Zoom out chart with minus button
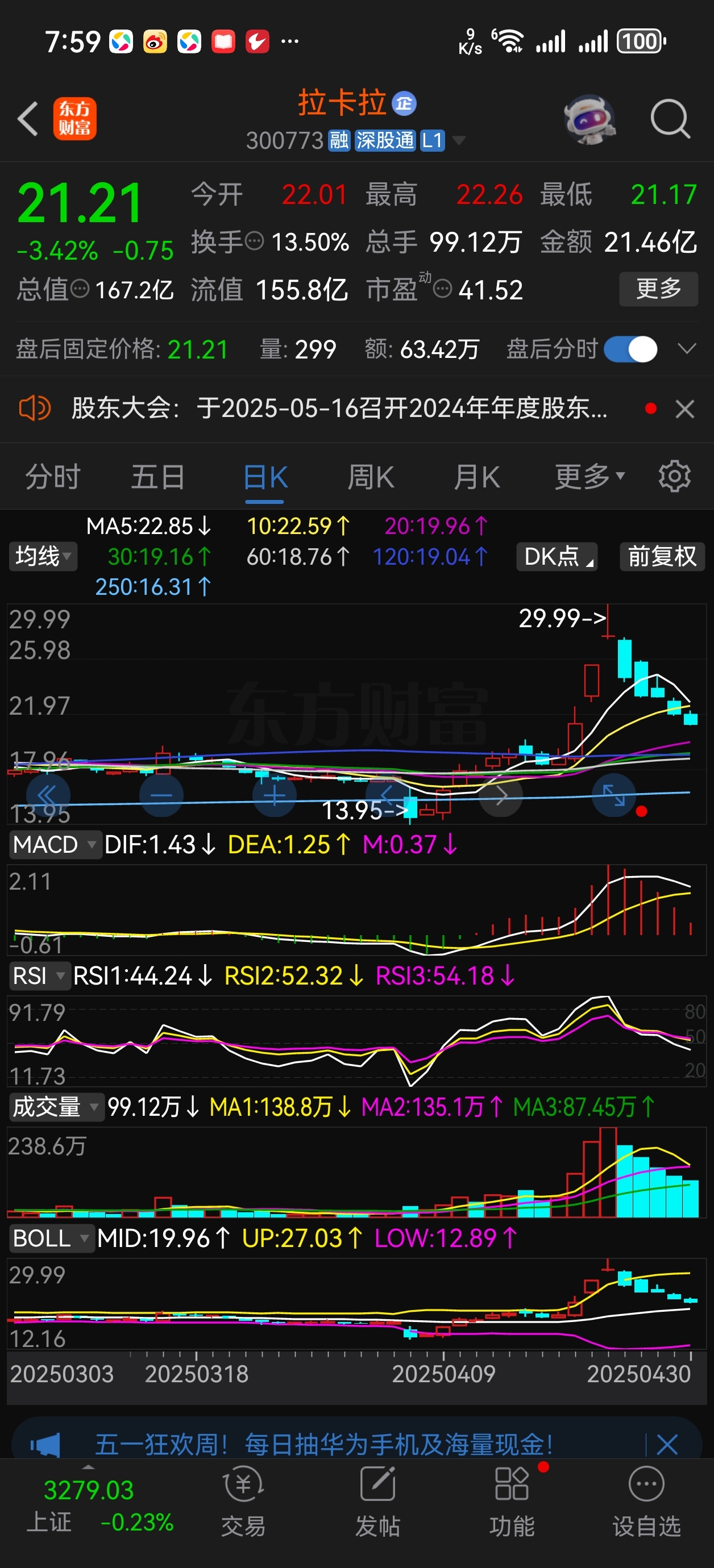714x1568 pixels. (161, 795)
